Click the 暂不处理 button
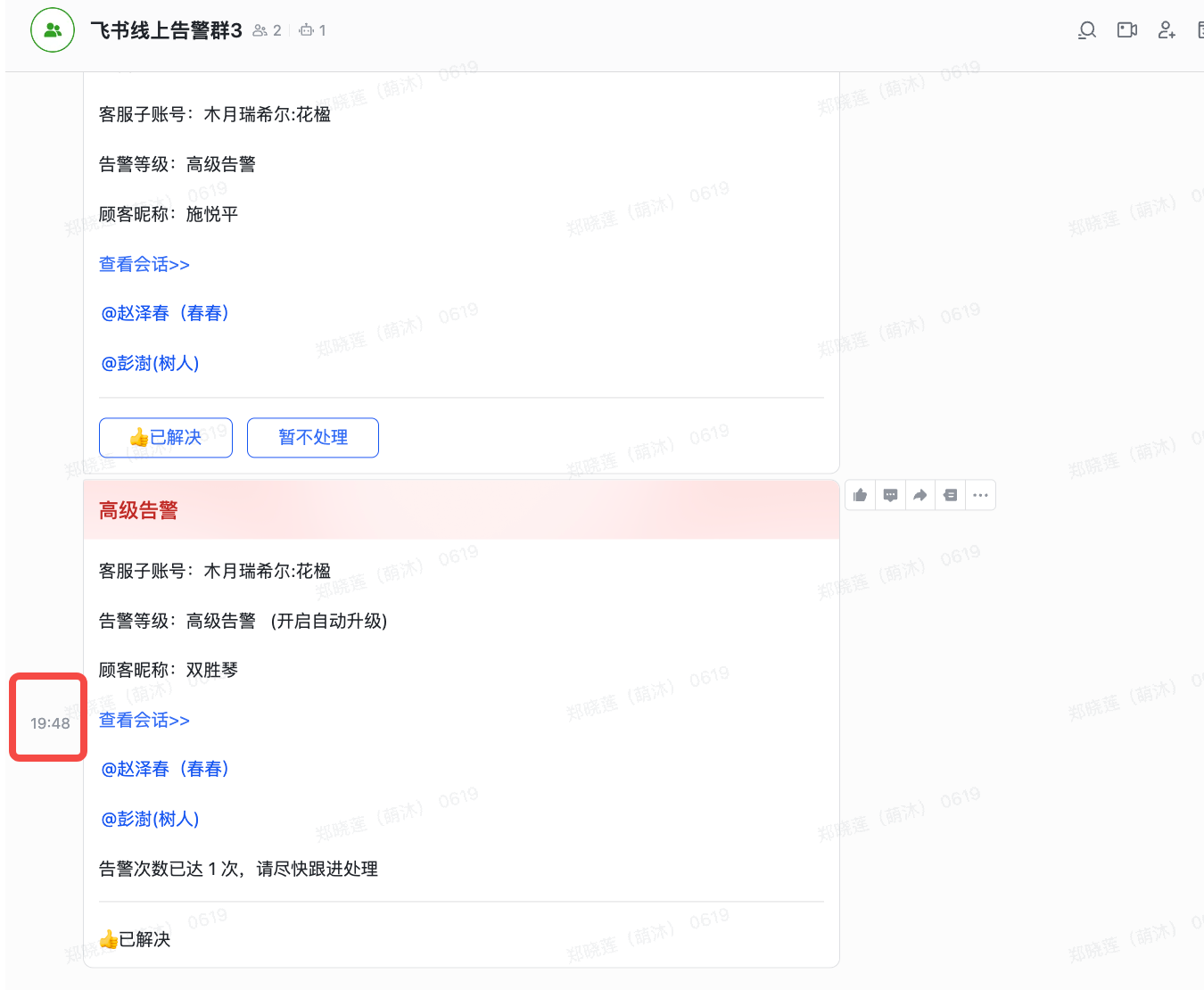This screenshot has height=990, width=1204. (313, 437)
